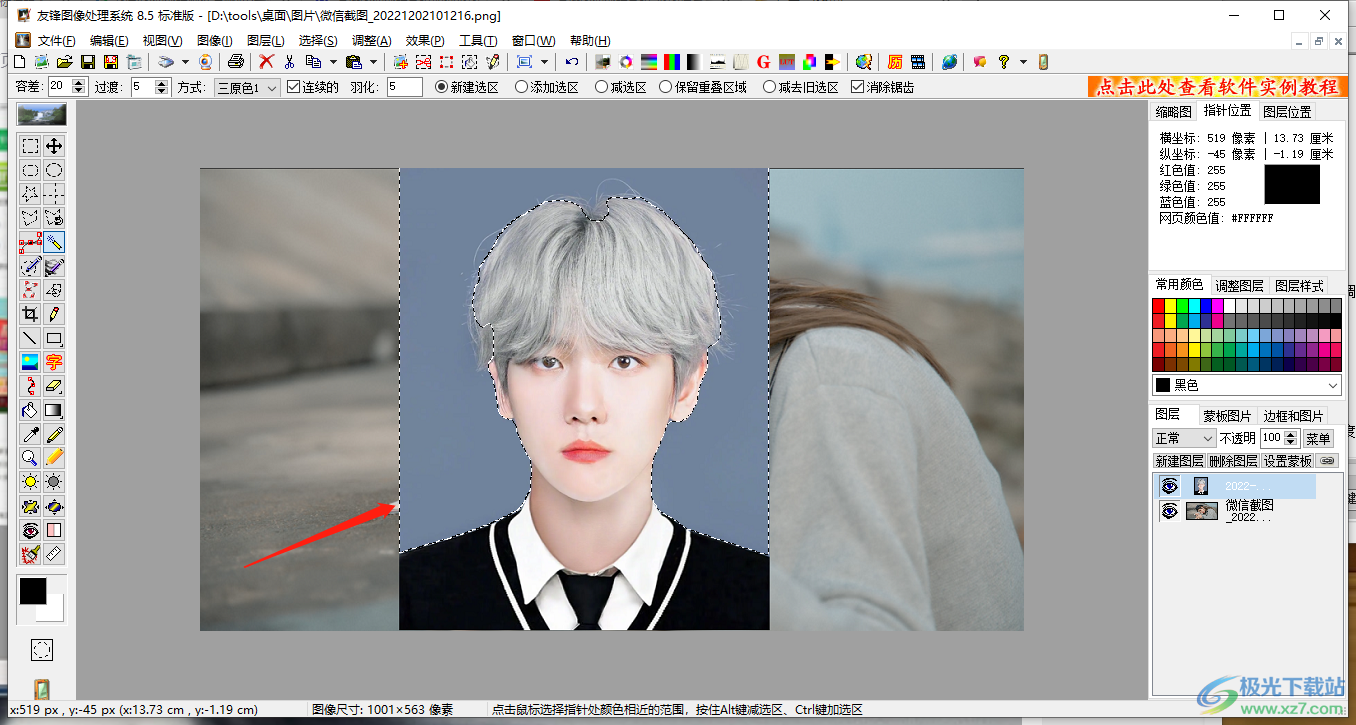Click the 删除图层 button

[x=1233, y=461]
